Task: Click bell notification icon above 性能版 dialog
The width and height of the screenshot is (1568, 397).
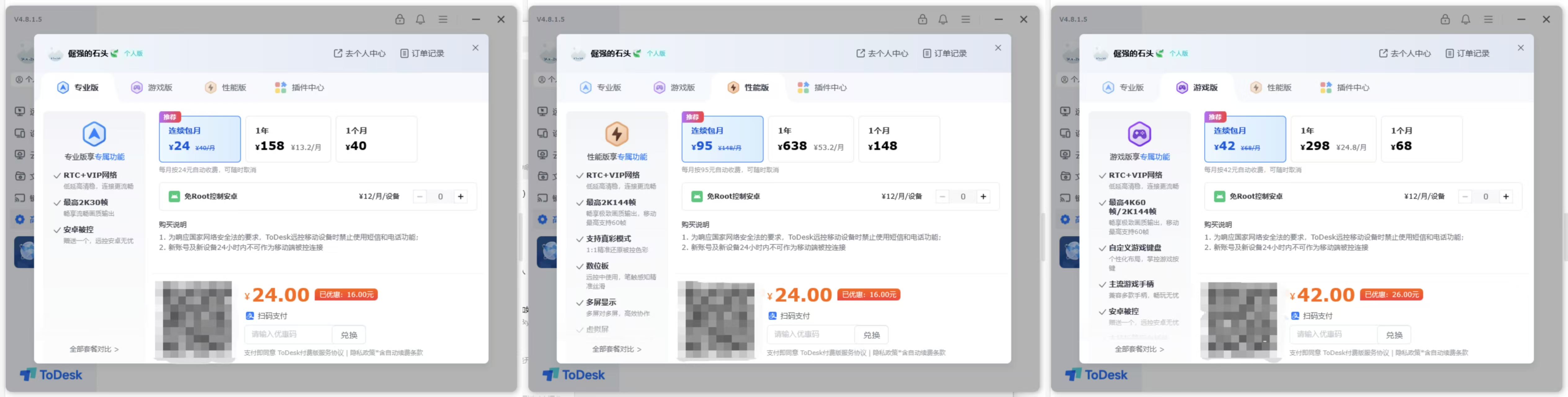Action: pyautogui.click(x=943, y=20)
